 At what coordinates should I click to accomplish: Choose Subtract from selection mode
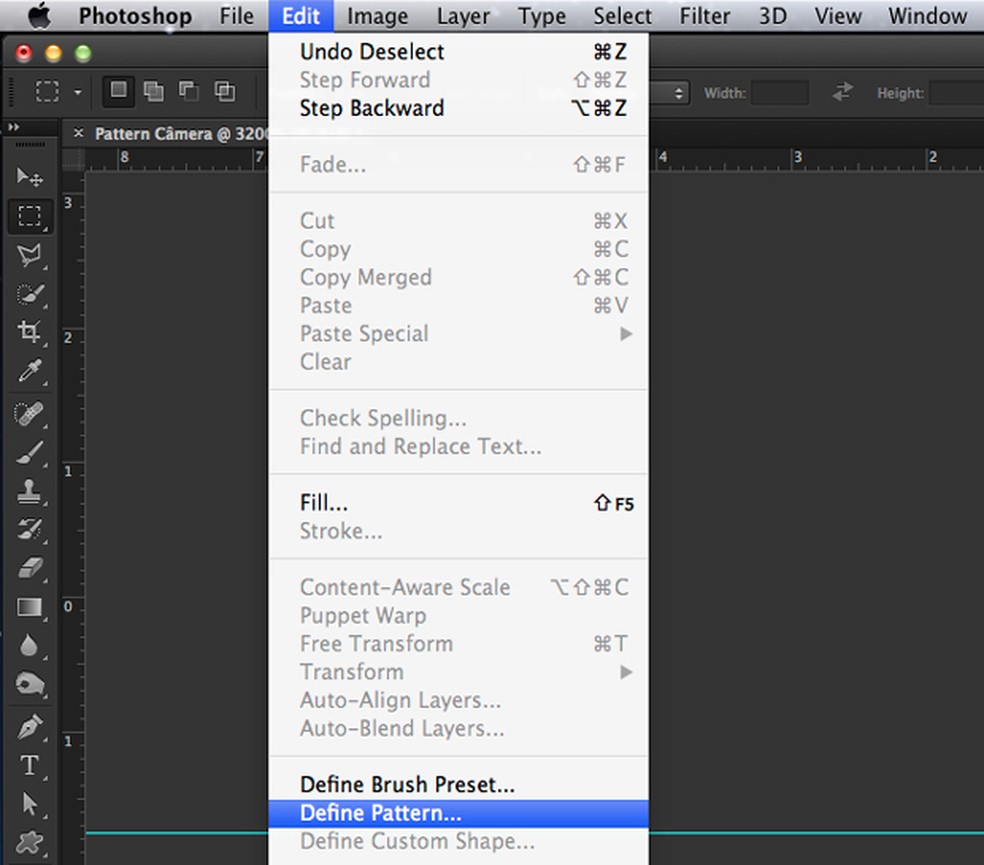(188, 92)
